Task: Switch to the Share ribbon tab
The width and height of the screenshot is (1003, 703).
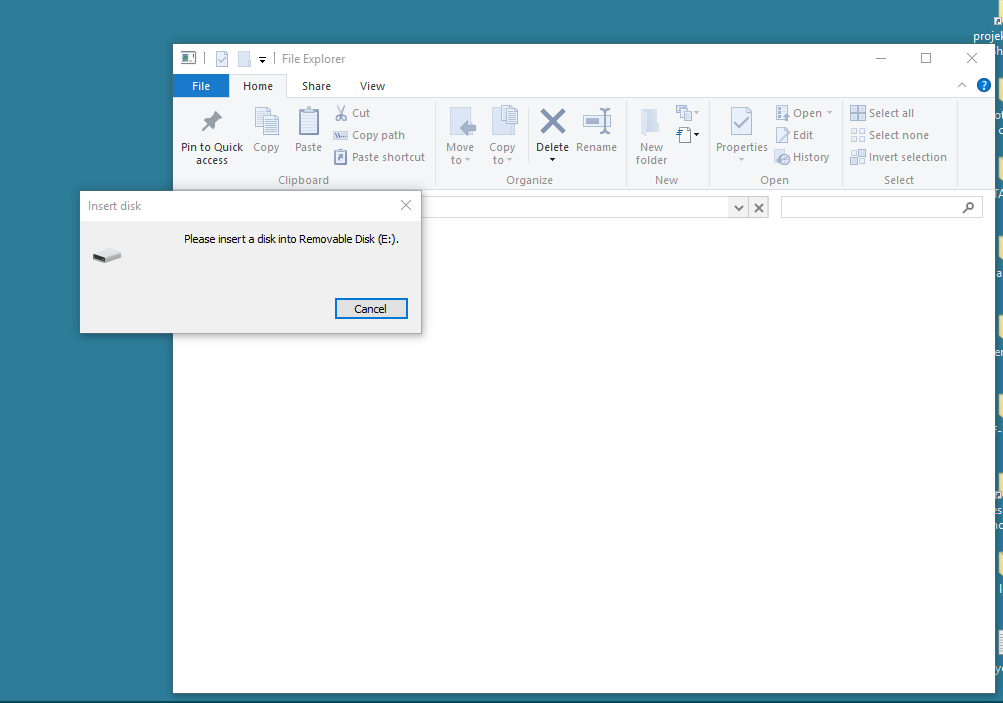Action: click(x=316, y=86)
